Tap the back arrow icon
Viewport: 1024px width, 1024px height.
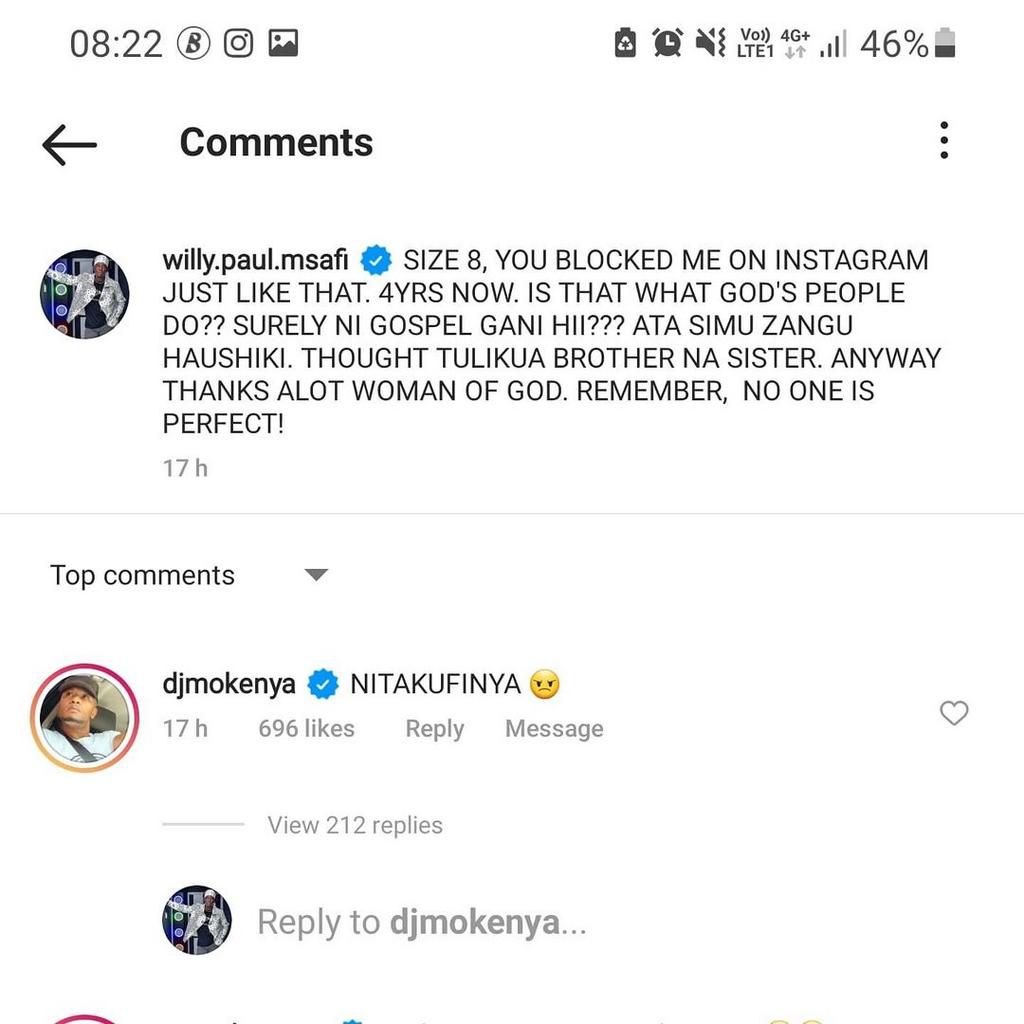(x=69, y=144)
